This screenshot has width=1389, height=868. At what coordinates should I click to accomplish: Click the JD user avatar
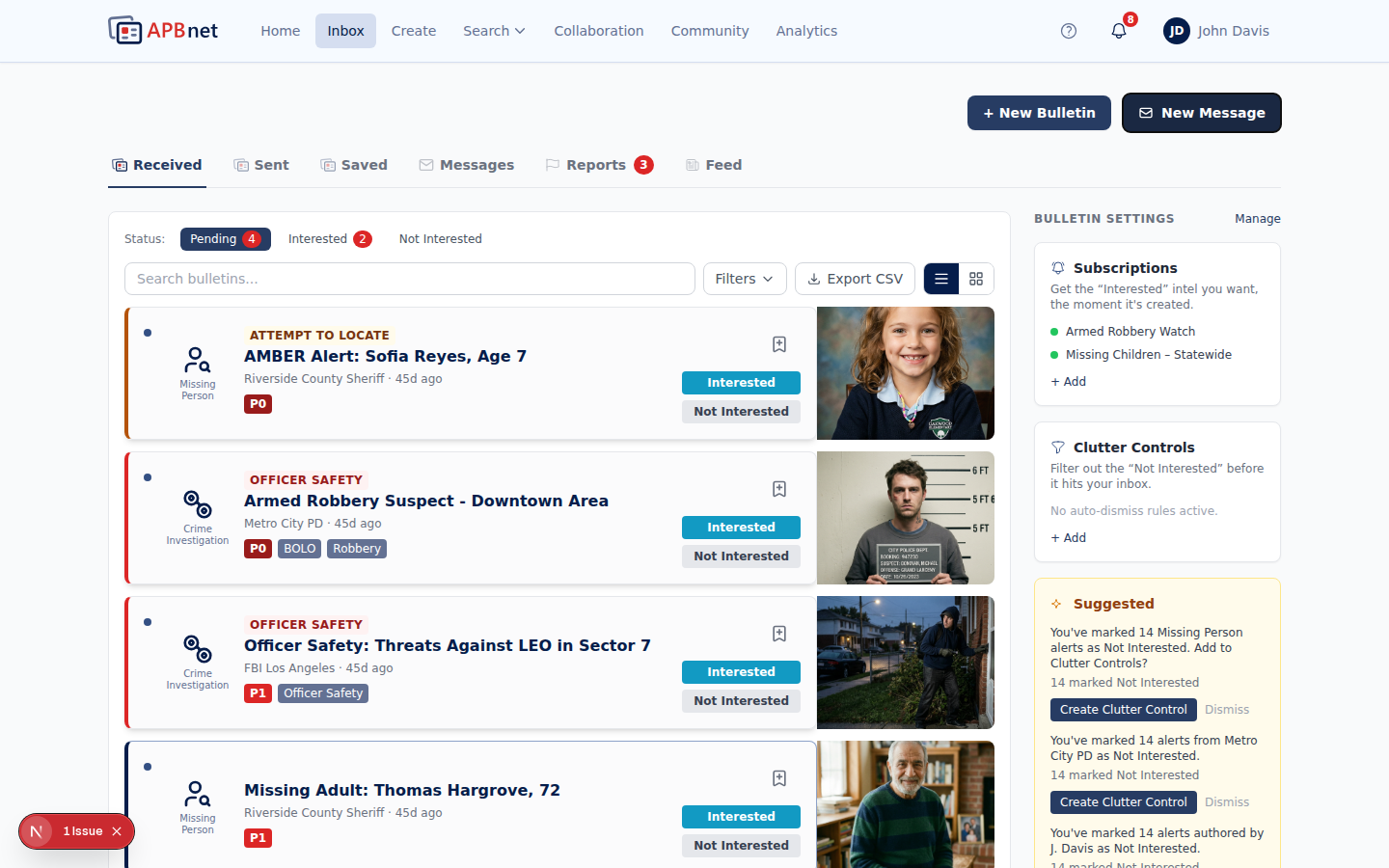[x=1177, y=31]
